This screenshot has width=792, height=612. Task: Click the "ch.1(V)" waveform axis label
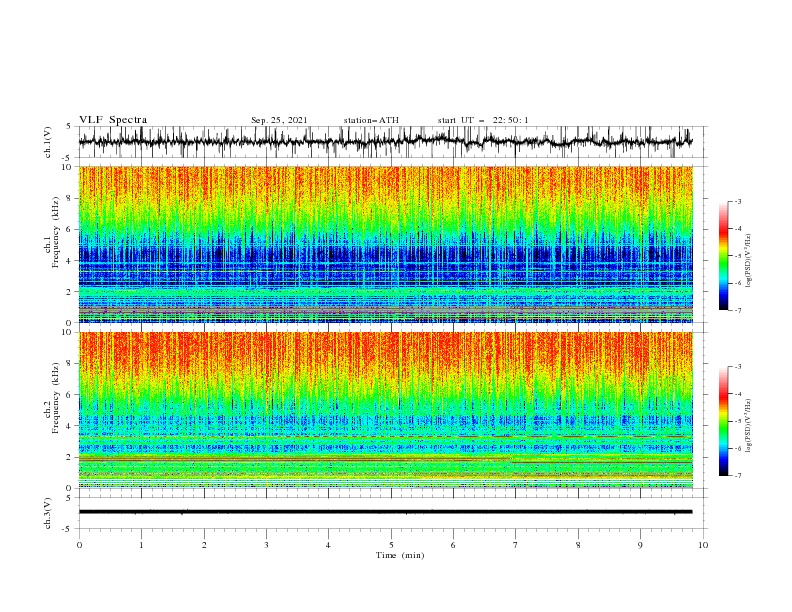pos(48,142)
